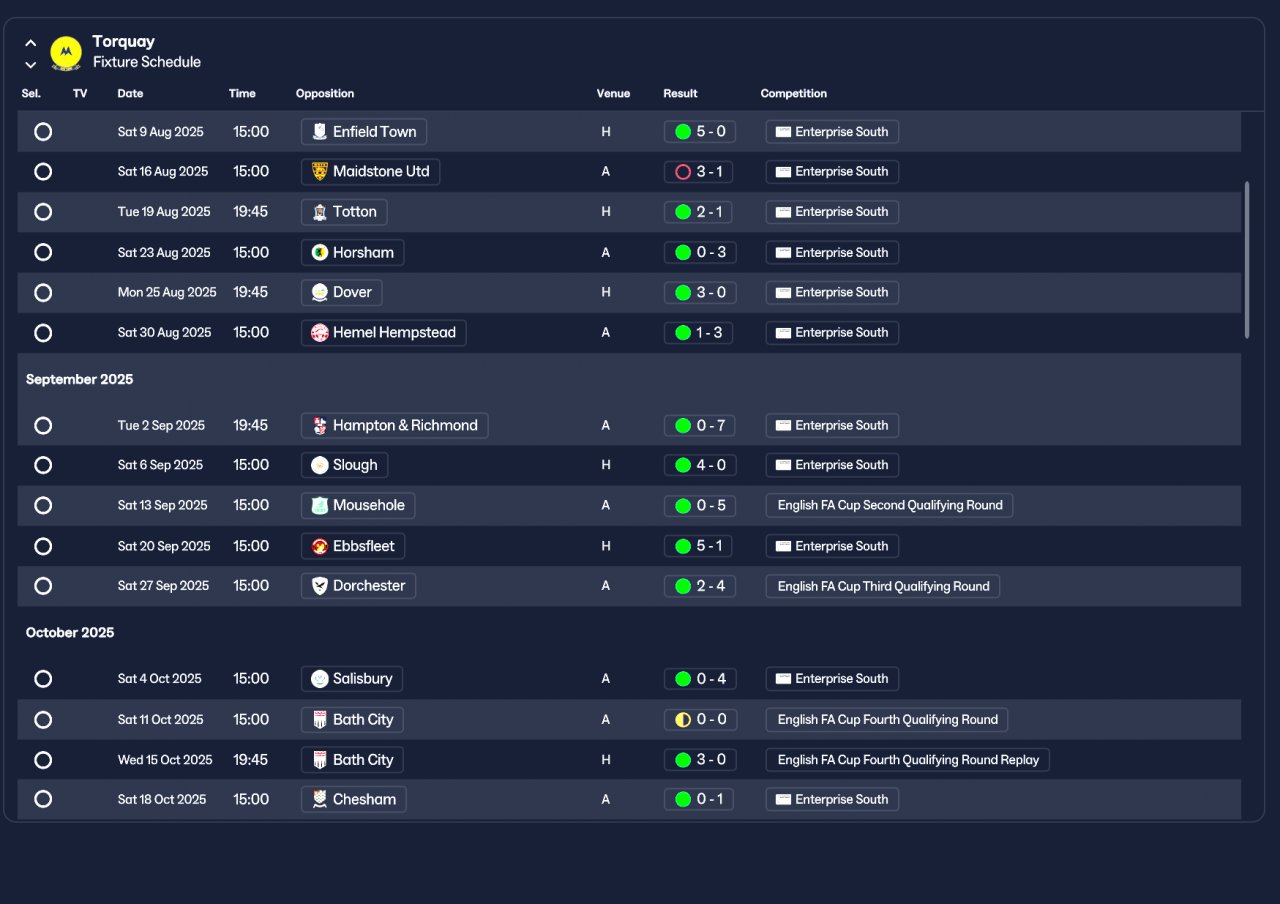Open the 0 - 7 result against Hampton & Richmond
The image size is (1280, 904).
click(x=700, y=425)
